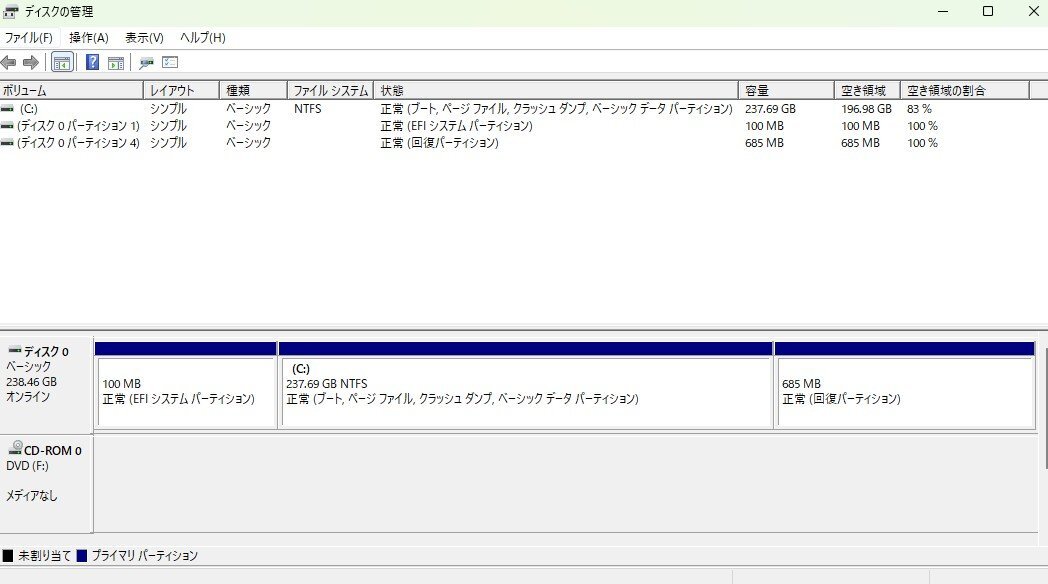Select the CD-ROM 0 drive icon
The width and height of the screenshot is (1048, 584).
[x=13, y=450]
